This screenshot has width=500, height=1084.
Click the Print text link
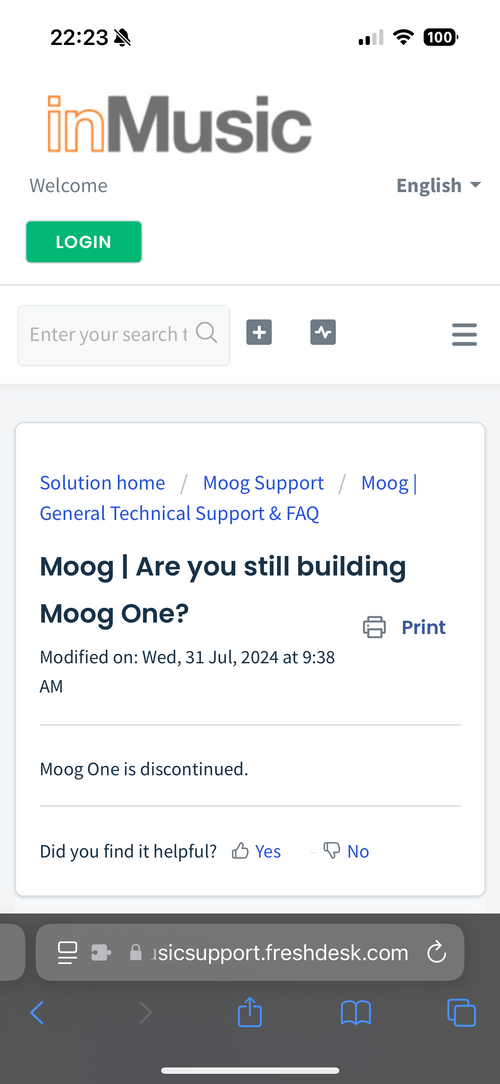tap(423, 627)
